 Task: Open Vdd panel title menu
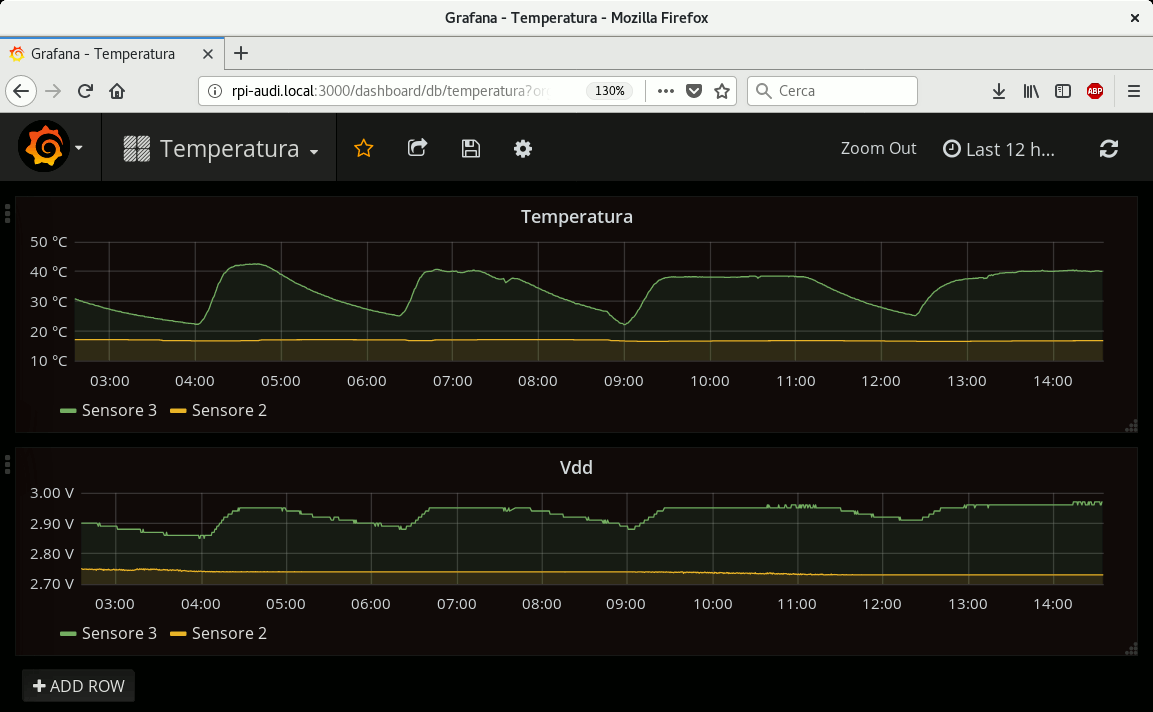(576, 468)
